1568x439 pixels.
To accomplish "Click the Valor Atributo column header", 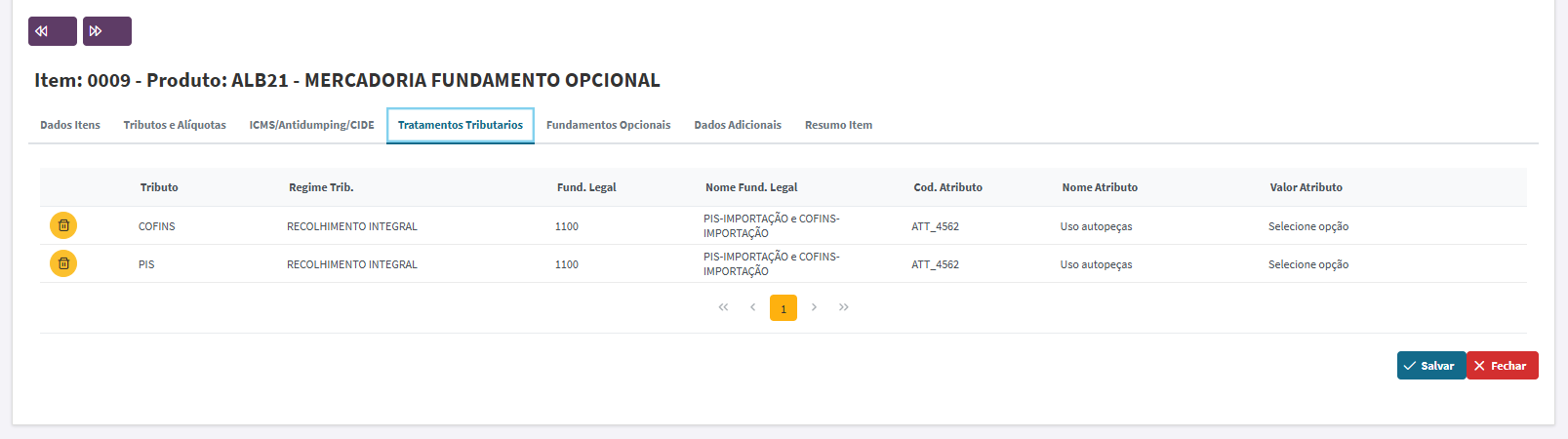I will 1306,187.
